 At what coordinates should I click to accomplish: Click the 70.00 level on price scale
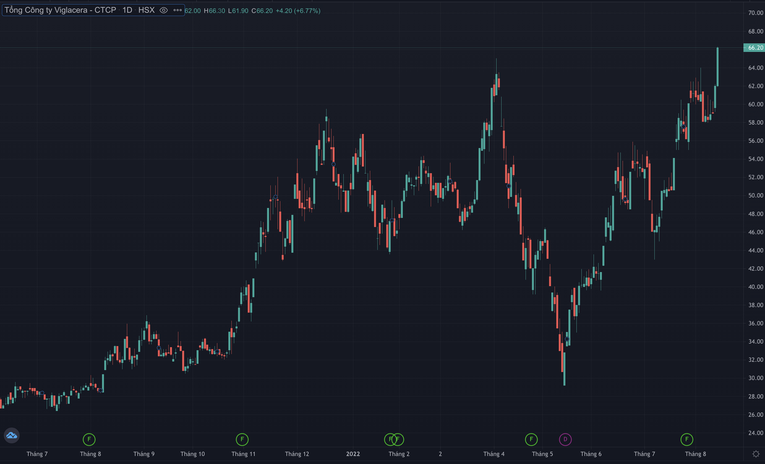756,13
